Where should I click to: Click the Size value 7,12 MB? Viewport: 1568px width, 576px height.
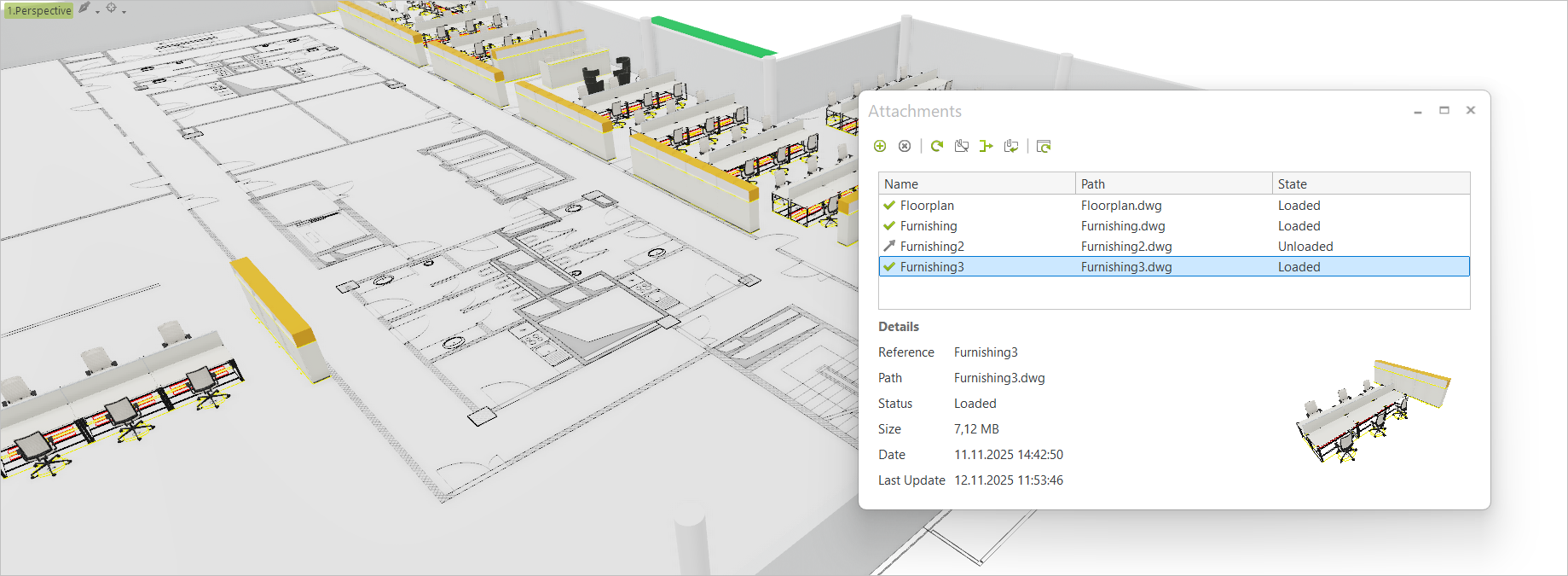click(x=976, y=429)
